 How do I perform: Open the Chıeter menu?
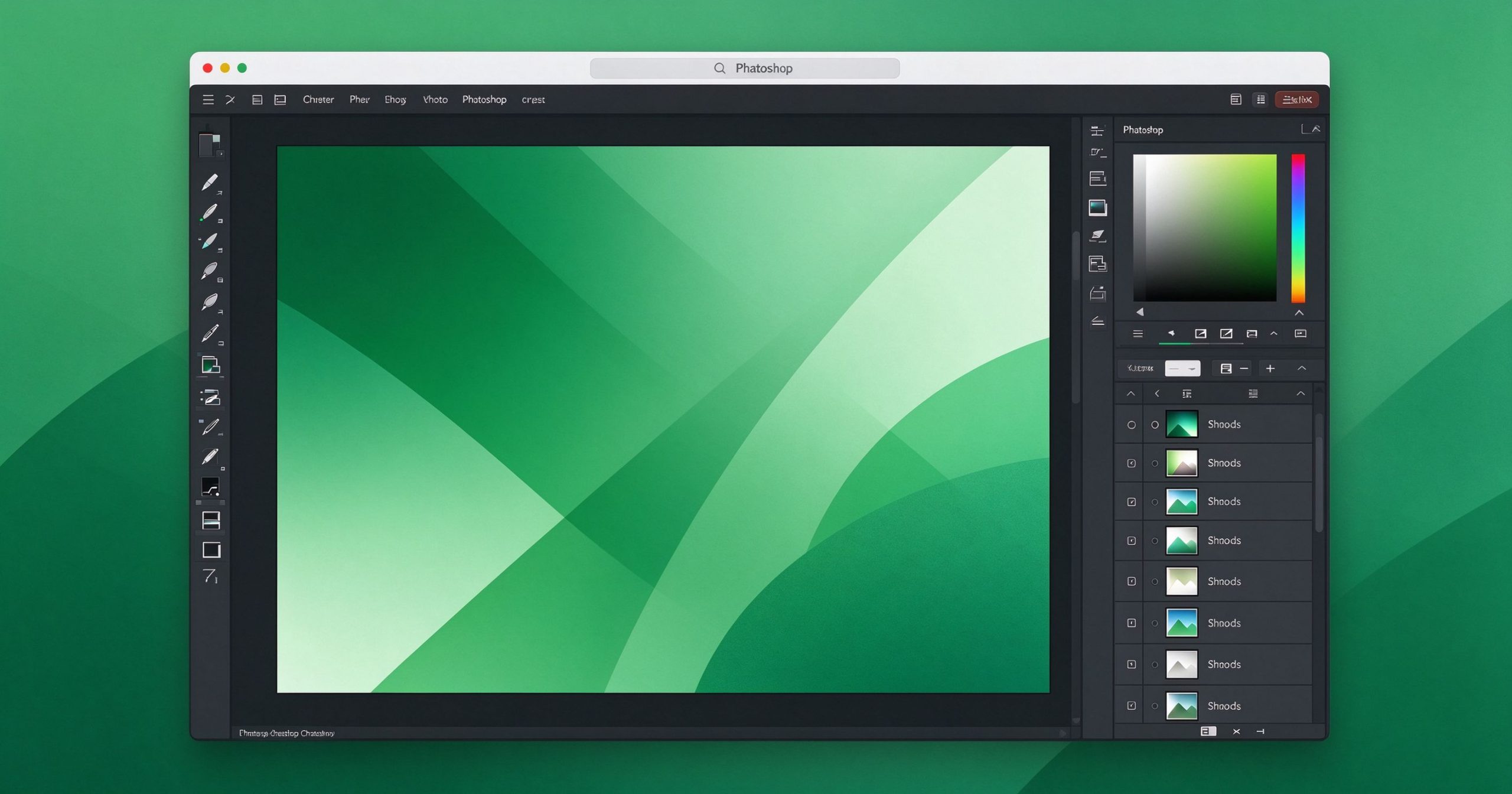pyautogui.click(x=318, y=100)
